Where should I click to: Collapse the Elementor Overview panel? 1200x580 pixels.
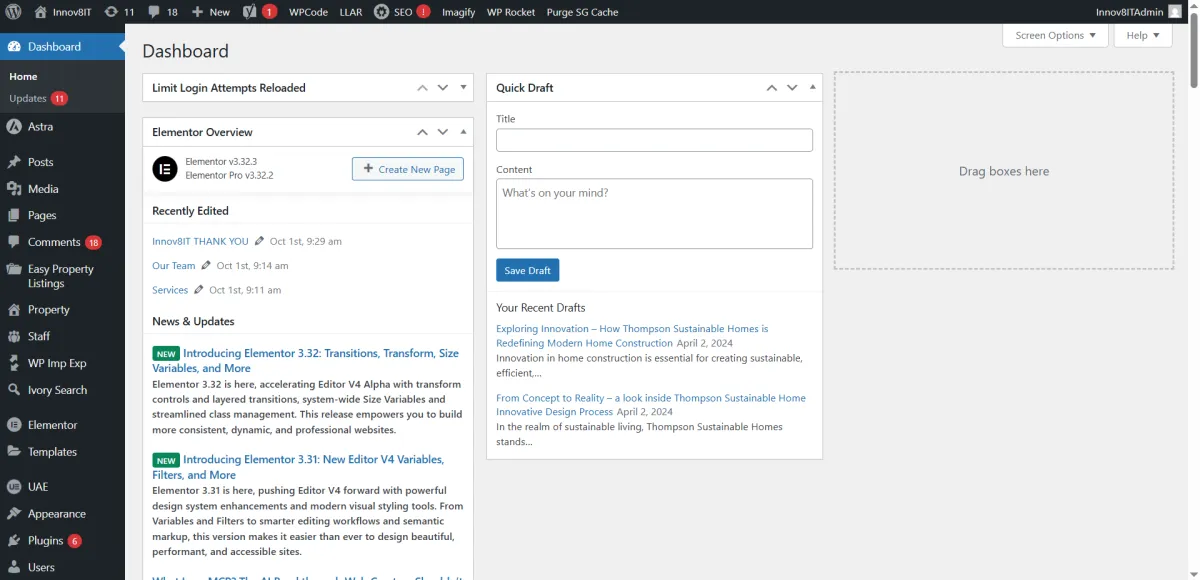(x=463, y=132)
